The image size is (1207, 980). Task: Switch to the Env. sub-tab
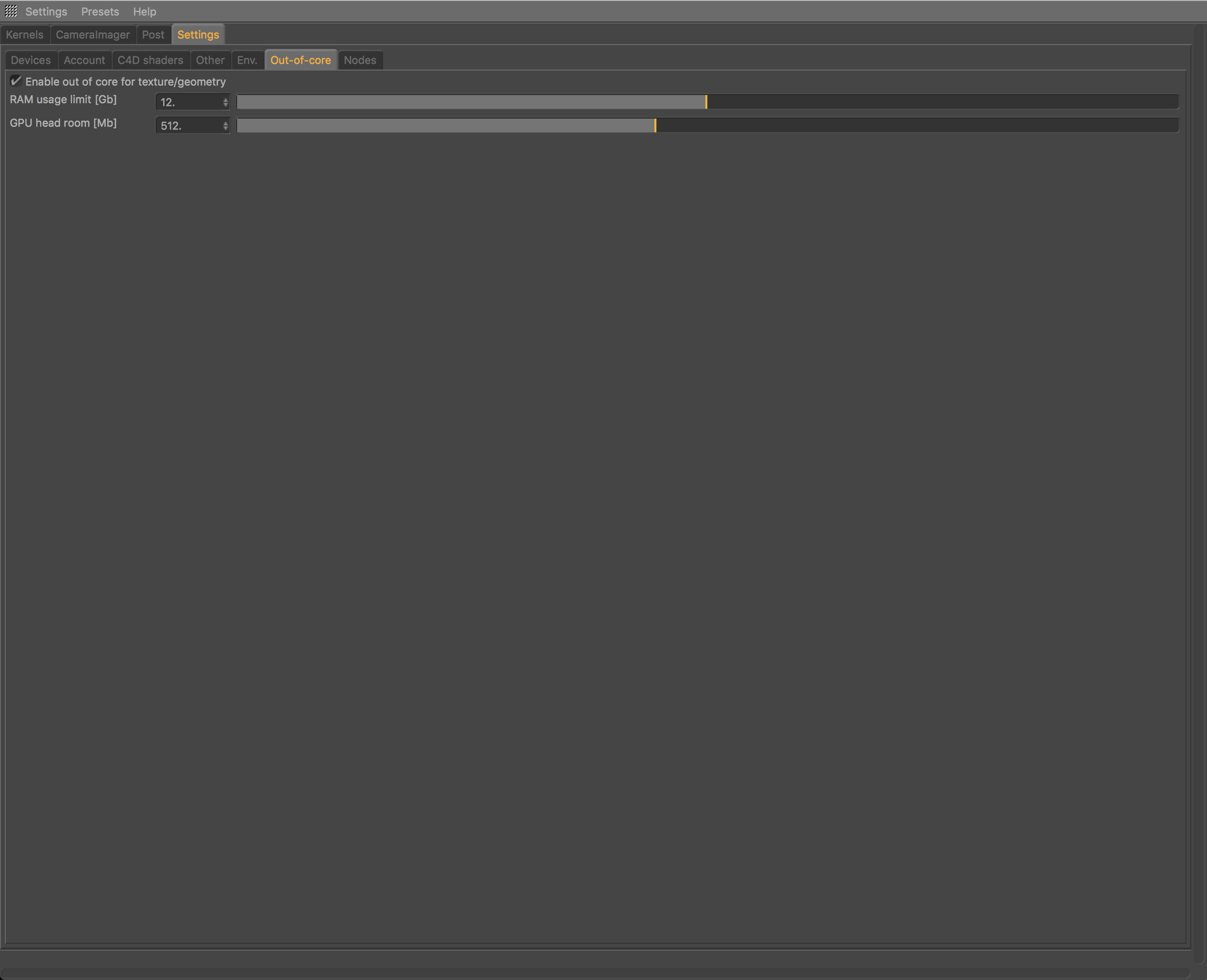point(247,60)
